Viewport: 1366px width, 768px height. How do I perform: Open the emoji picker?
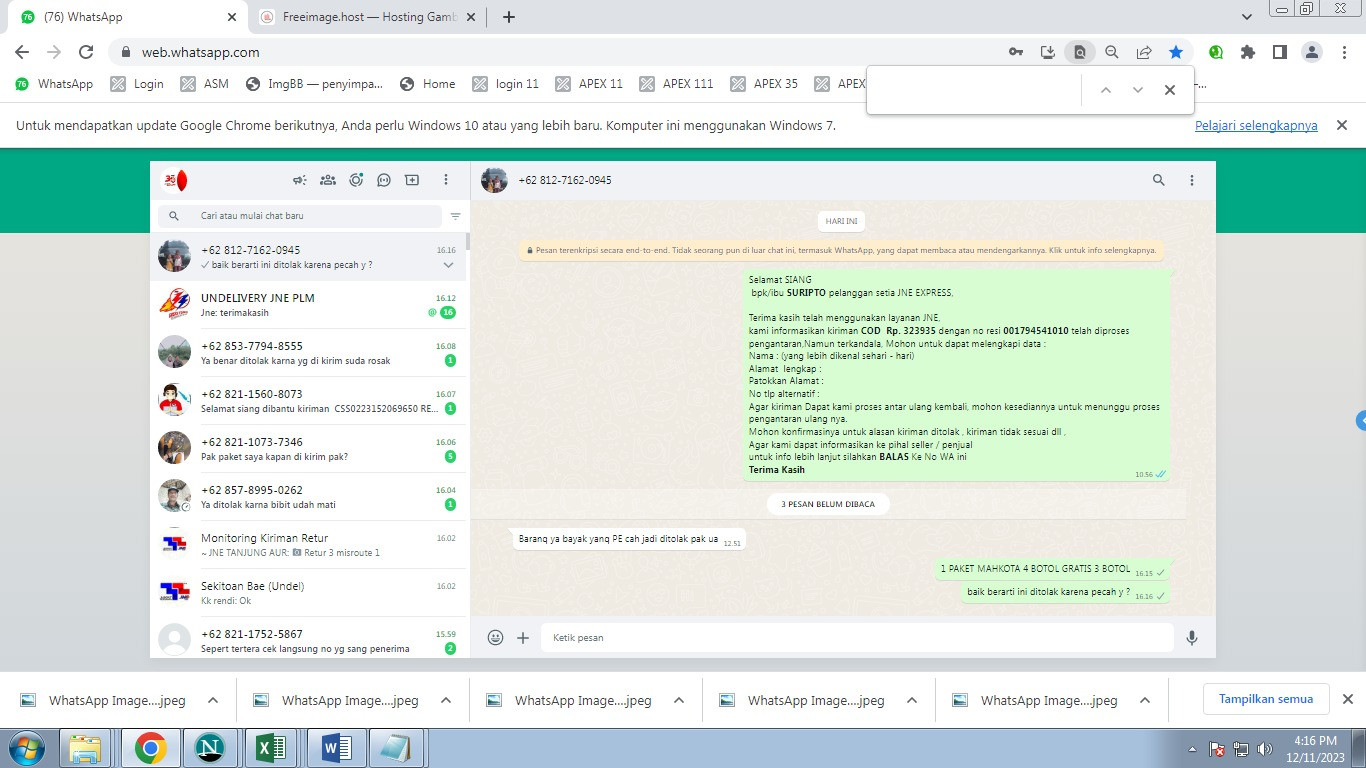point(495,637)
